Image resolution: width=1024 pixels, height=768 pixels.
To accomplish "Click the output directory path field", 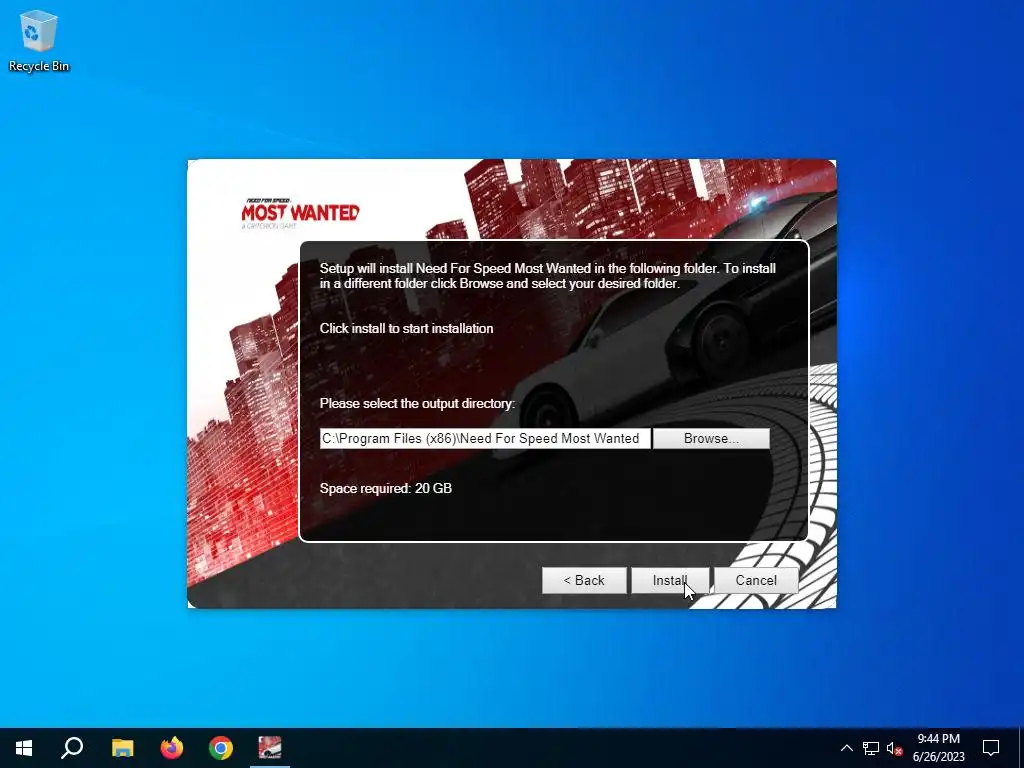I will coord(485,438).
